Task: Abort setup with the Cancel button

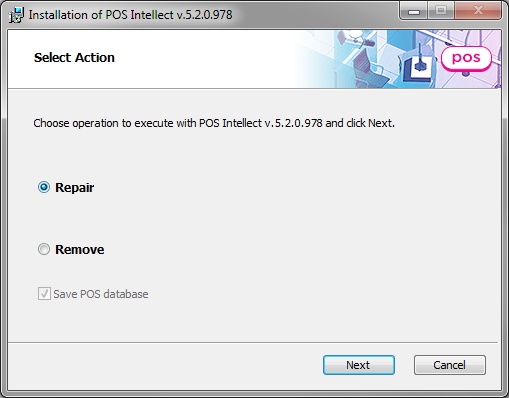Action: [x=450, y=365]
